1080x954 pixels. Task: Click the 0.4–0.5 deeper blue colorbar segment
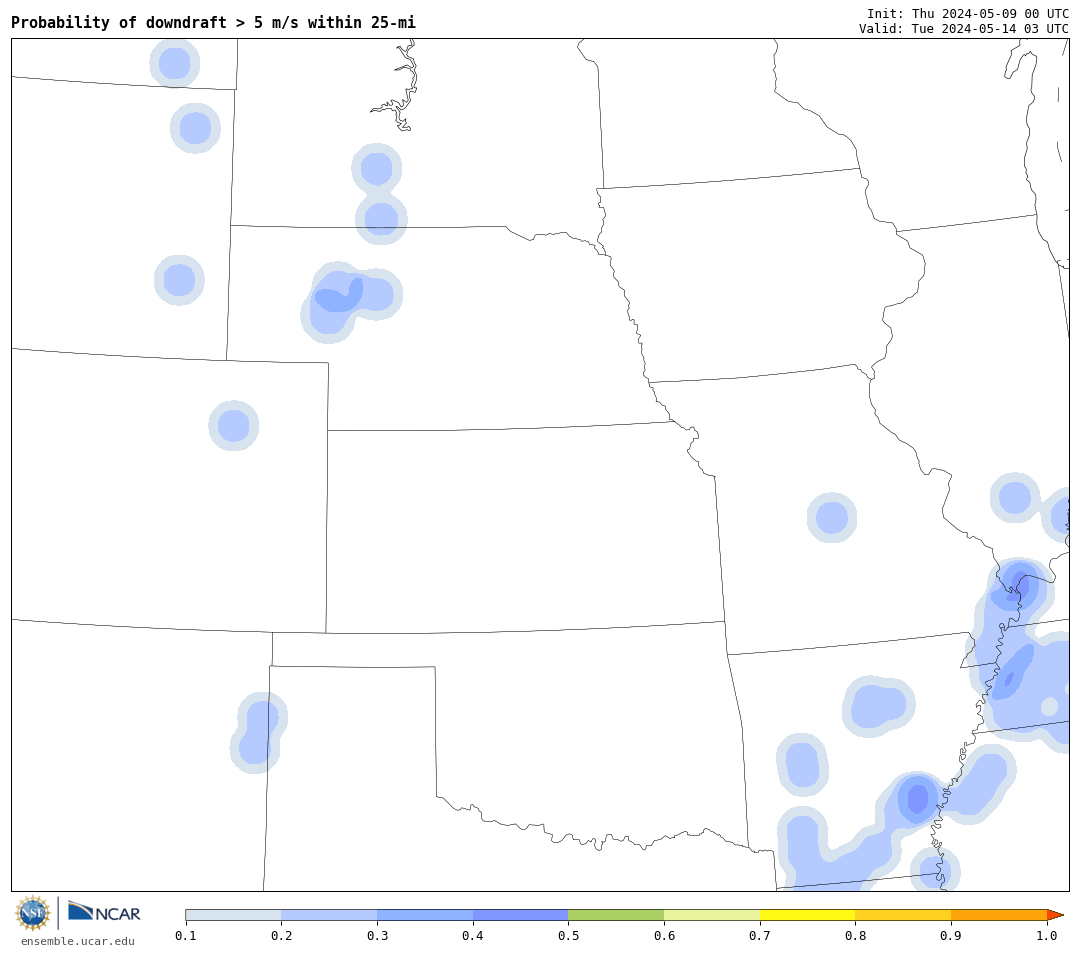pyautogui.click(x=521, y=915)
